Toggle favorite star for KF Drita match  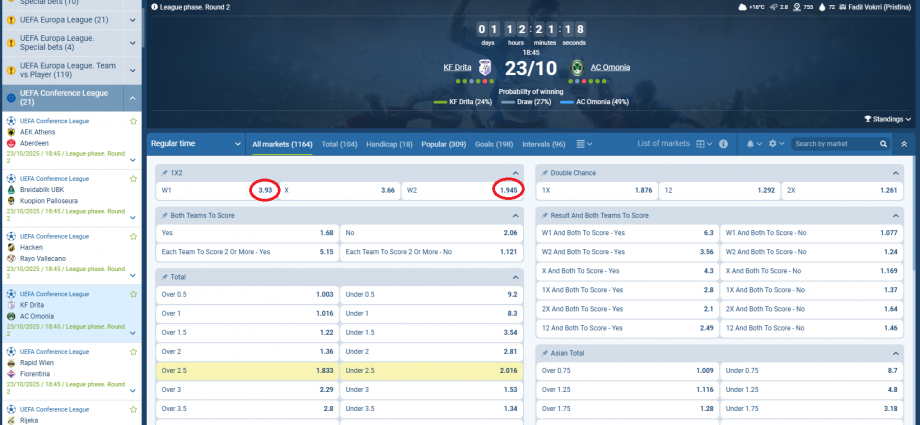(x=133, y=294)
